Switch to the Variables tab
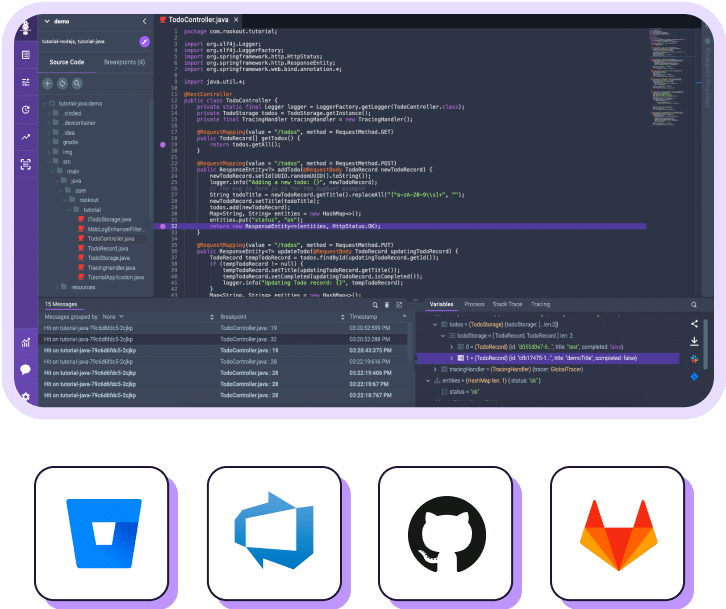The height and width of the screenshot is (609, 726). pyautogui.click(x=441, y=304)
